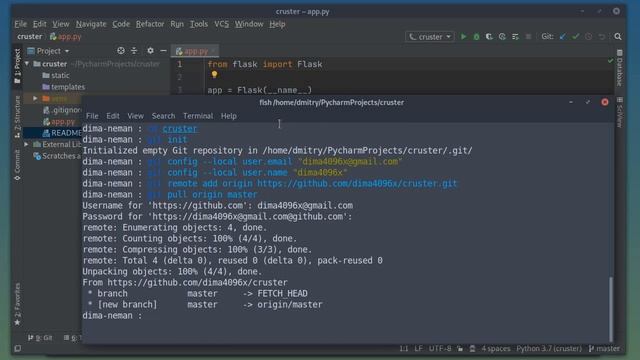Open terminal window's Help menu

click(229, 116)
